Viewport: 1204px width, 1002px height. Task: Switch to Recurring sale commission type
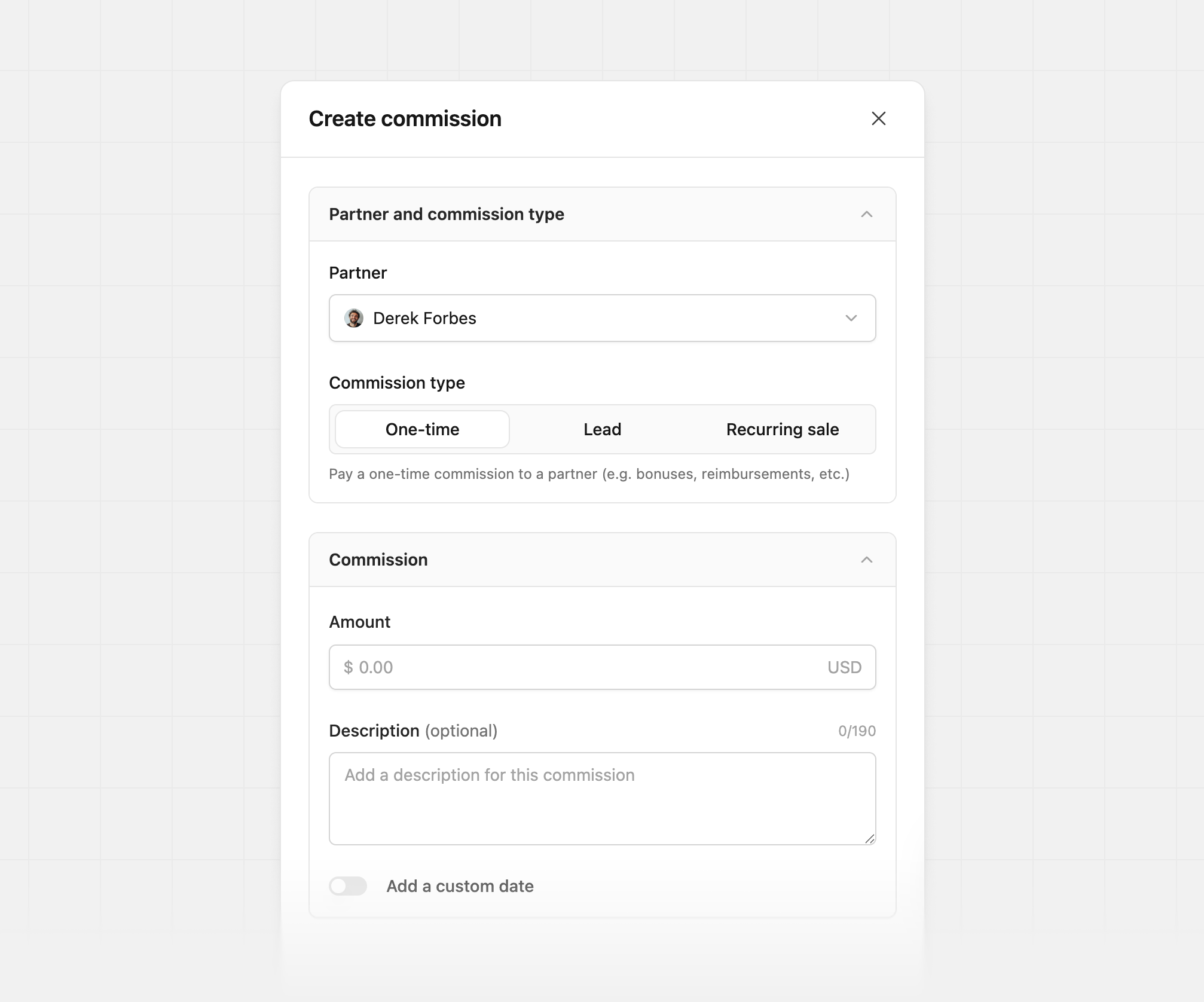[x=782, y=429]
